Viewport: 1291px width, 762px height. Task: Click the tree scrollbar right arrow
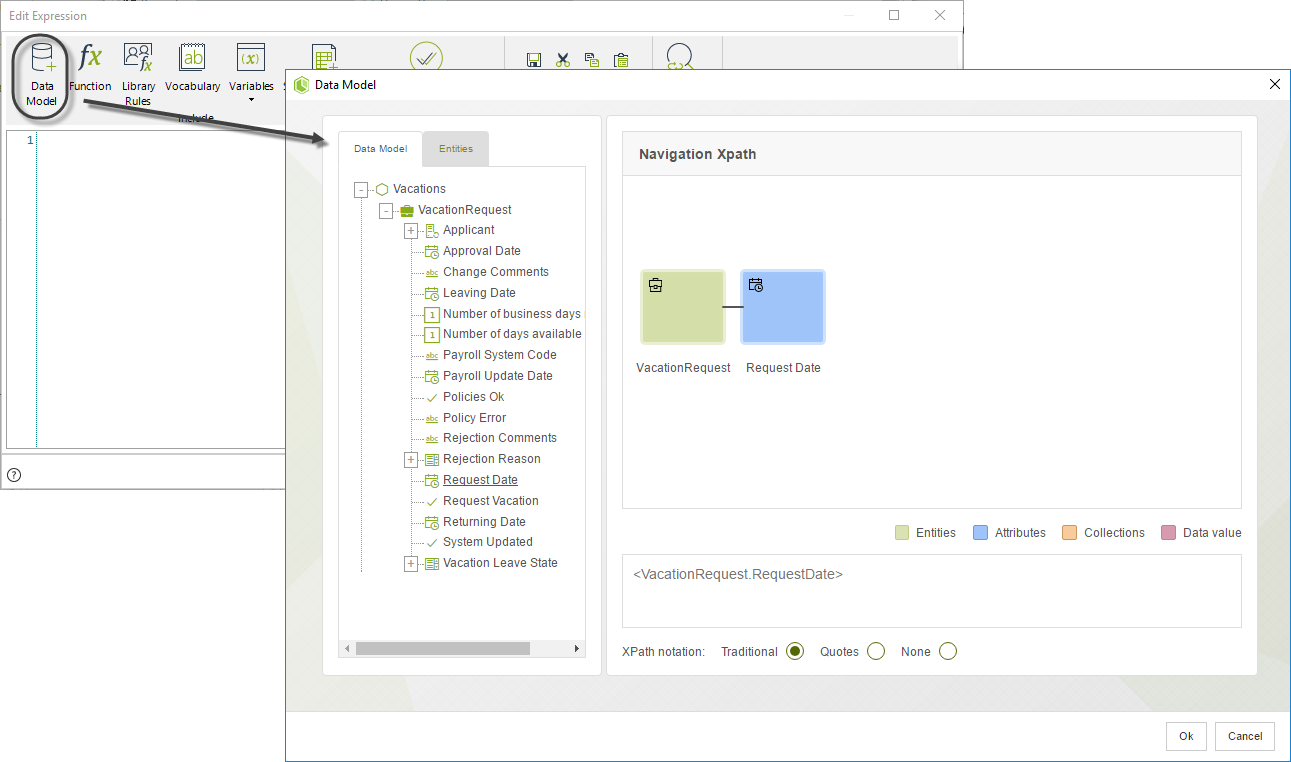coord(577,649)
